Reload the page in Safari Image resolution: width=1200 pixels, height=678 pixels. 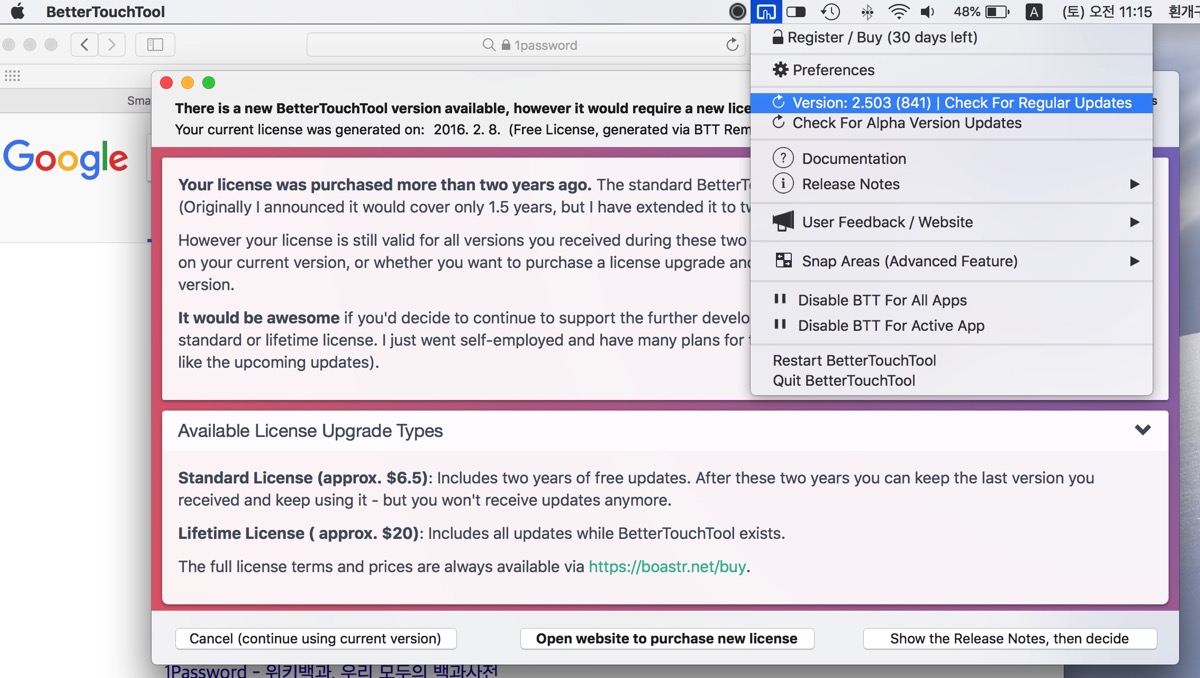[x=732, y=45]
